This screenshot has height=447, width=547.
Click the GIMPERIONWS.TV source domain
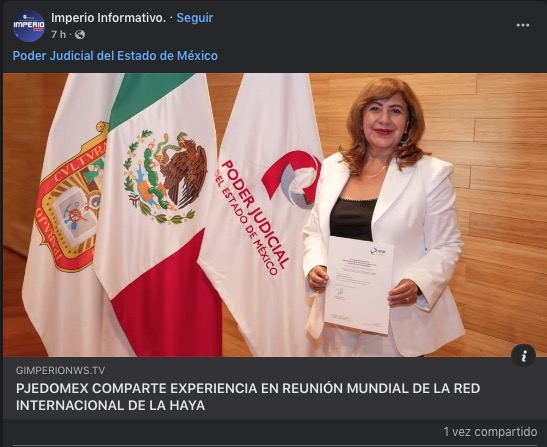tap(60, 370)
